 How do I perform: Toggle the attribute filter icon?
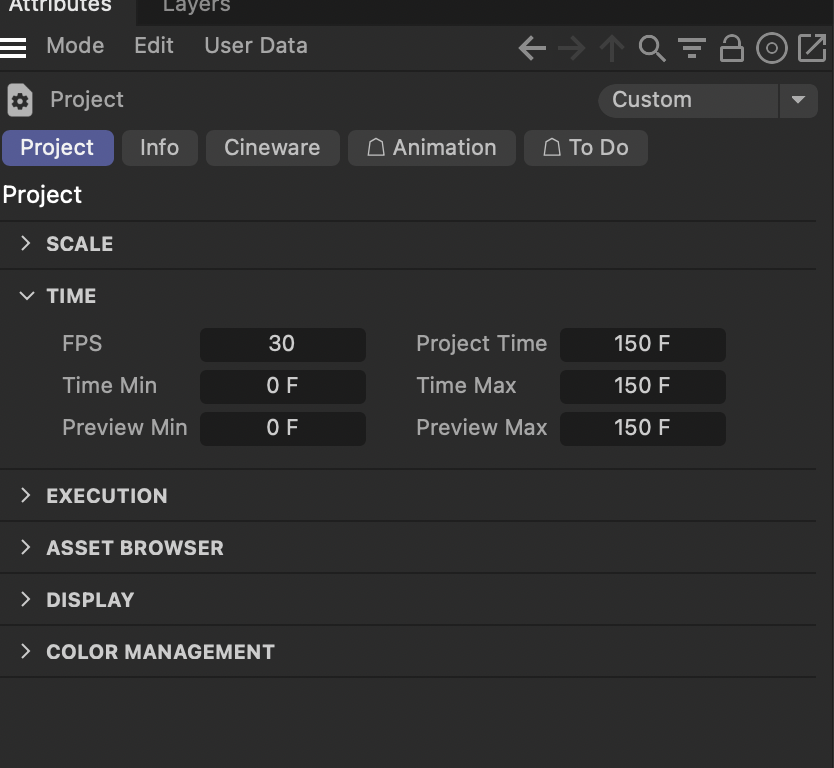coord(692,48)
